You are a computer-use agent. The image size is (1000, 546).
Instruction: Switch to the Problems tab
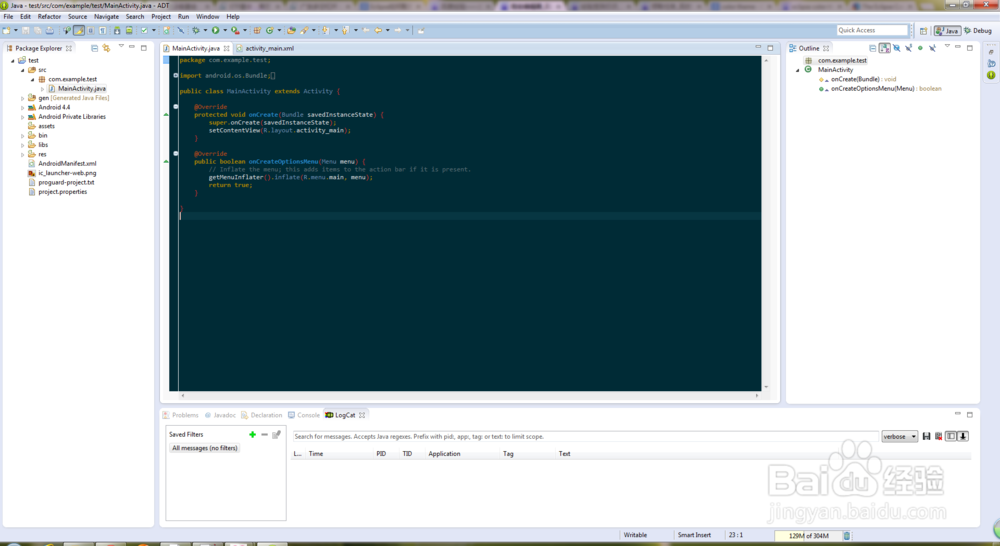pos(180,415)
